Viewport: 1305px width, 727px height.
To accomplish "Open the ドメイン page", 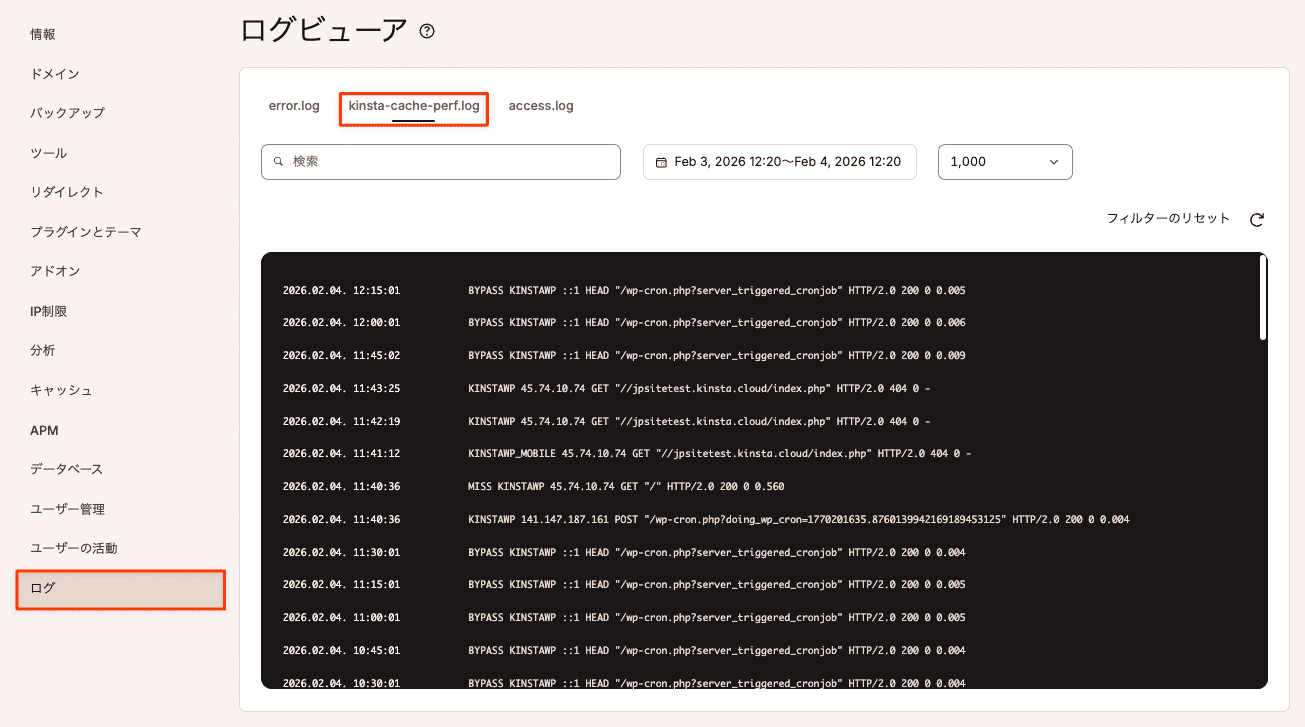I will click(52, 72).
